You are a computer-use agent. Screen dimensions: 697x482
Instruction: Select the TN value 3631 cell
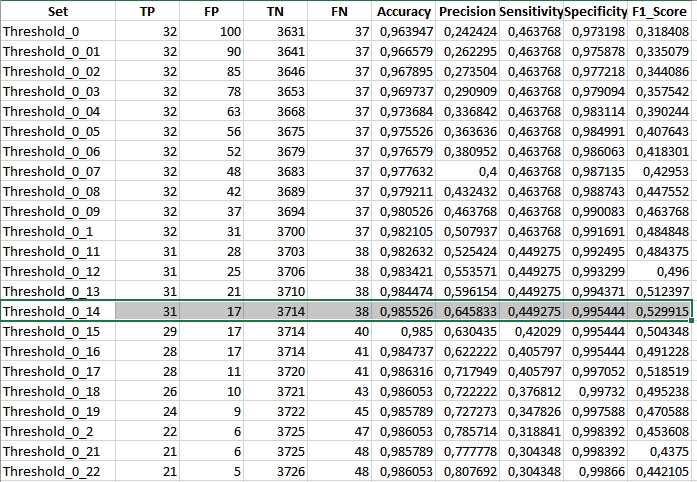click(x=288, y=31)
